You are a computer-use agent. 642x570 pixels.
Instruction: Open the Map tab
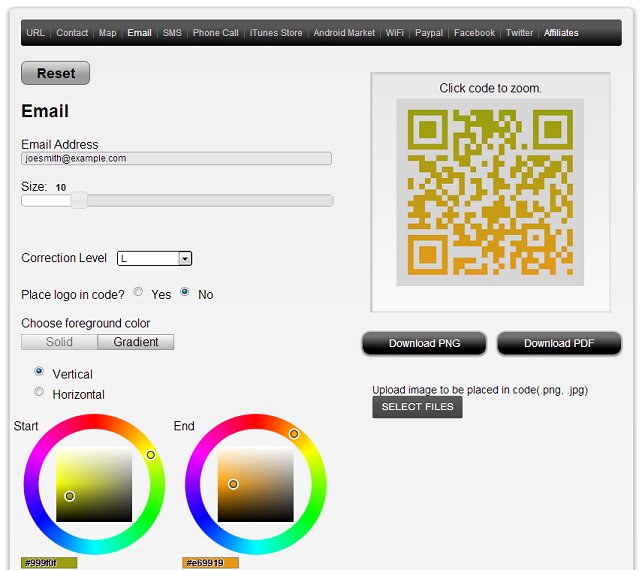coord(107,33)
